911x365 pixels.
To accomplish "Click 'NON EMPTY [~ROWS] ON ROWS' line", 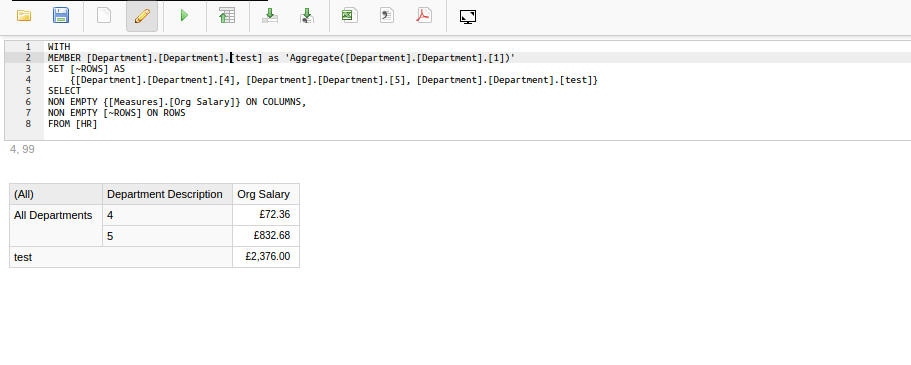I will [116, 113].
